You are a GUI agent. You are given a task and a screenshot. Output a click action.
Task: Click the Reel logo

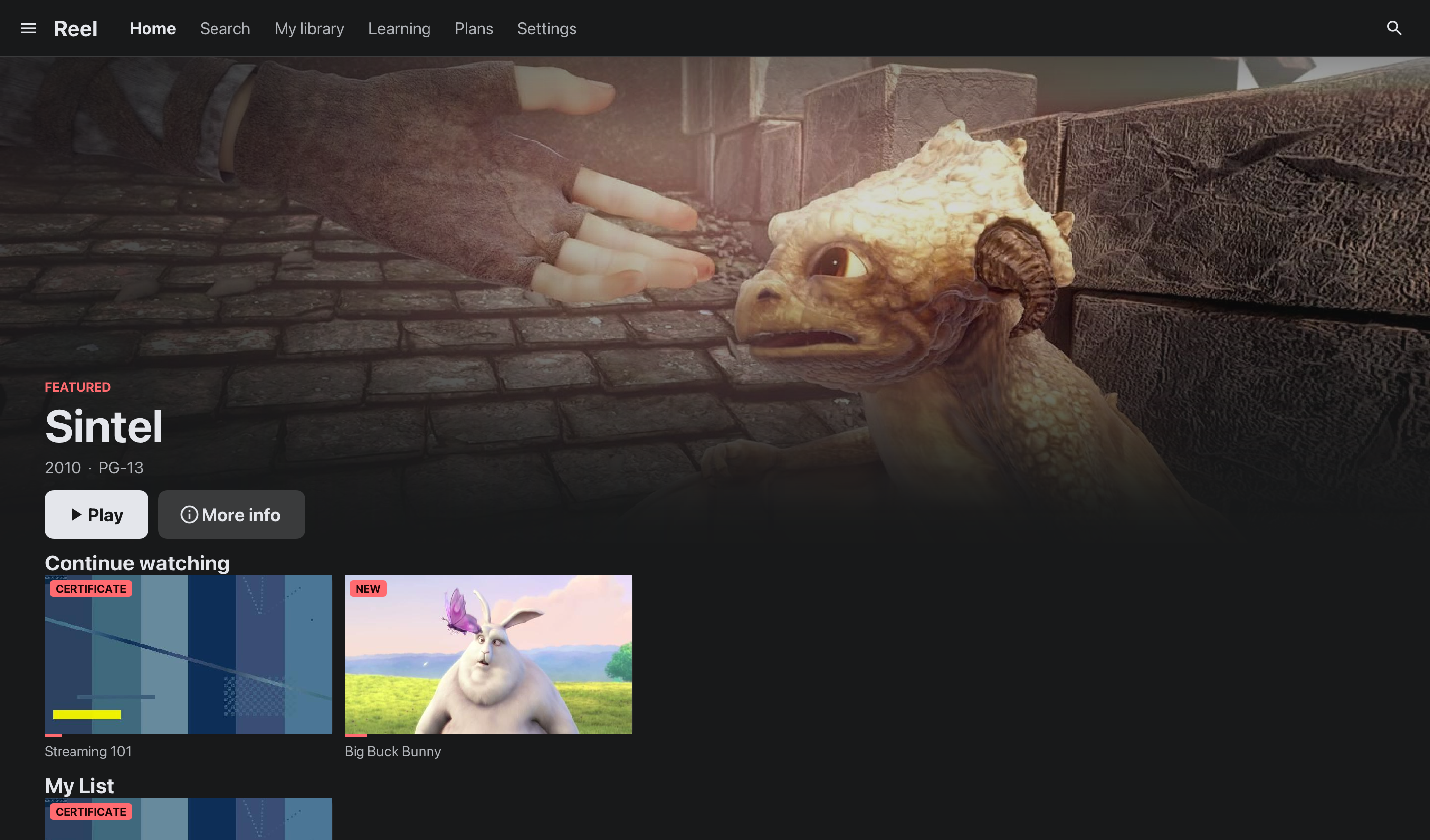[75, 28]
